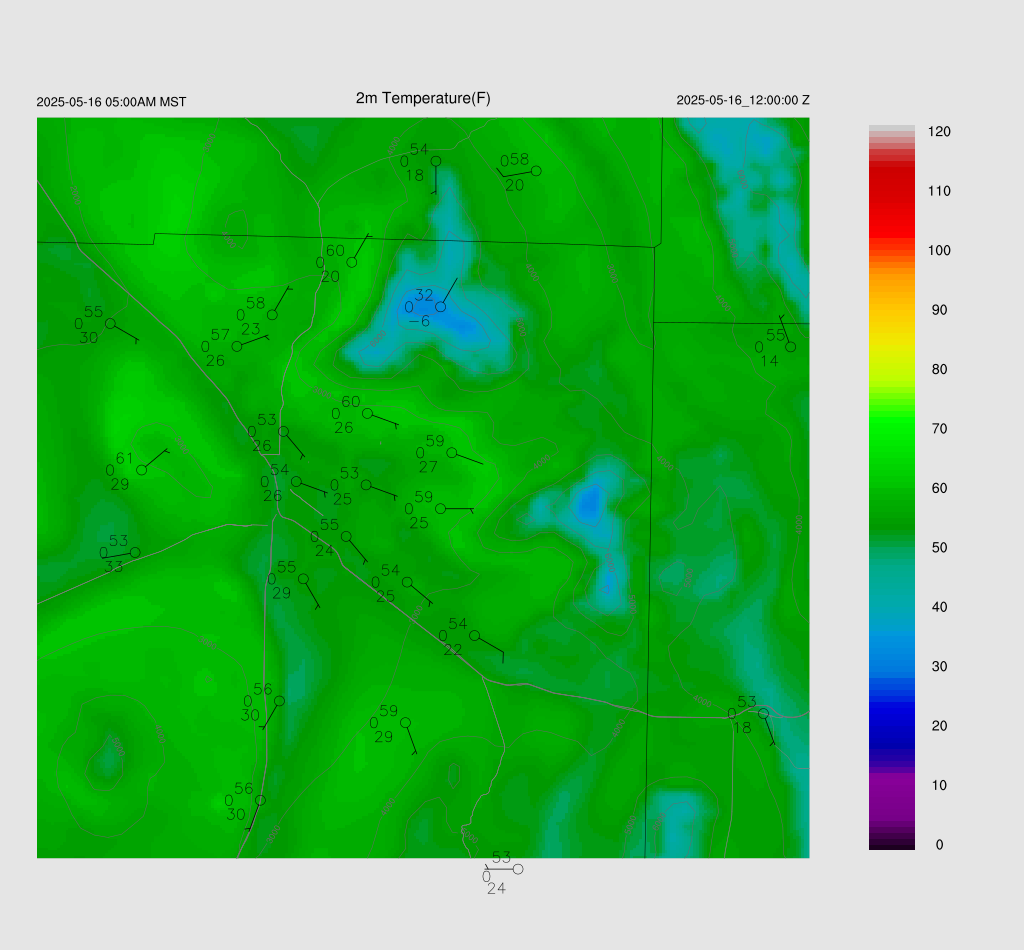1024x950 pixels.
Task: Pick the colorbar tick label 10
Action: tap(939, 785)
